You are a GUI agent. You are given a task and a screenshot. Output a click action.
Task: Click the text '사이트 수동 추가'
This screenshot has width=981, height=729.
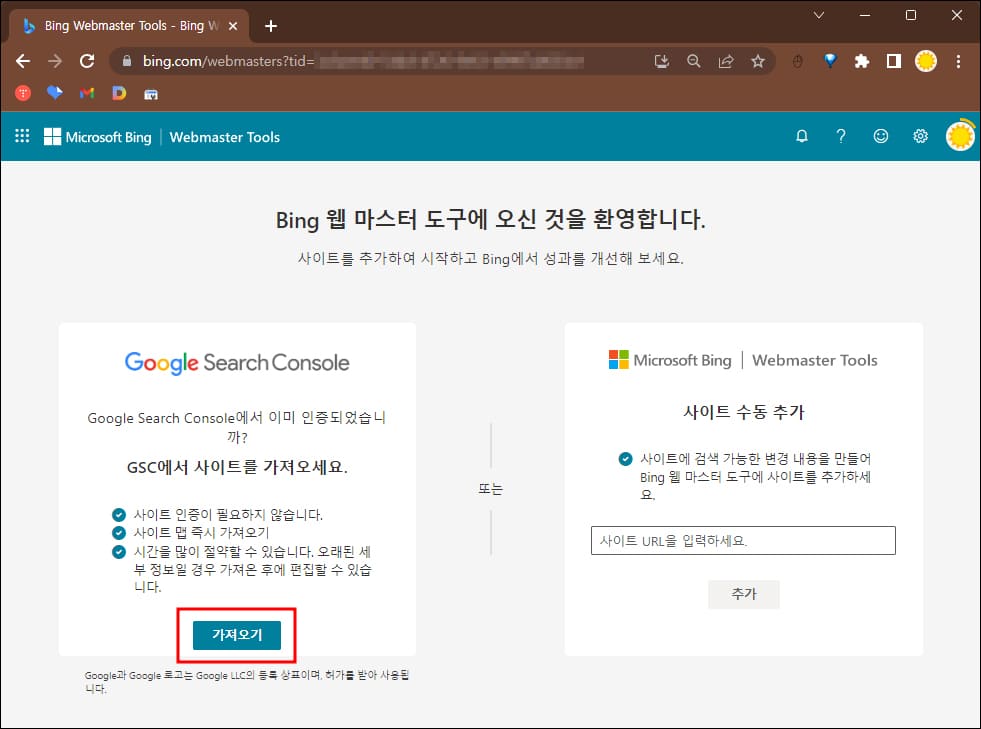[743, 412]
